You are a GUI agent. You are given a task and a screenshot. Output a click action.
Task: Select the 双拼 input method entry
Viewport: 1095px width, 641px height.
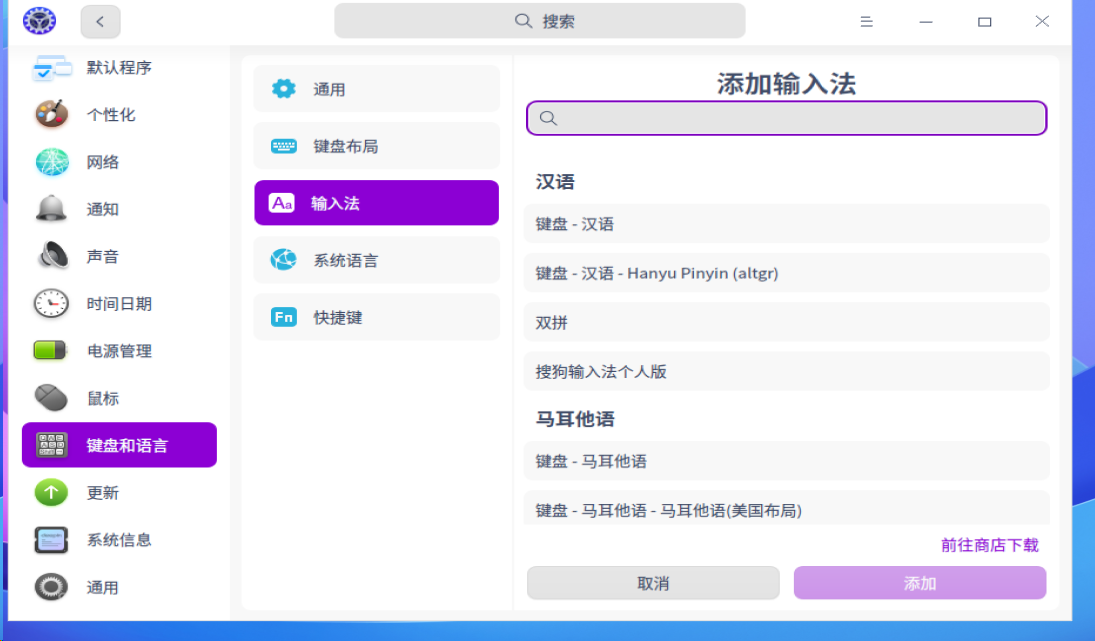click(786, 323)
